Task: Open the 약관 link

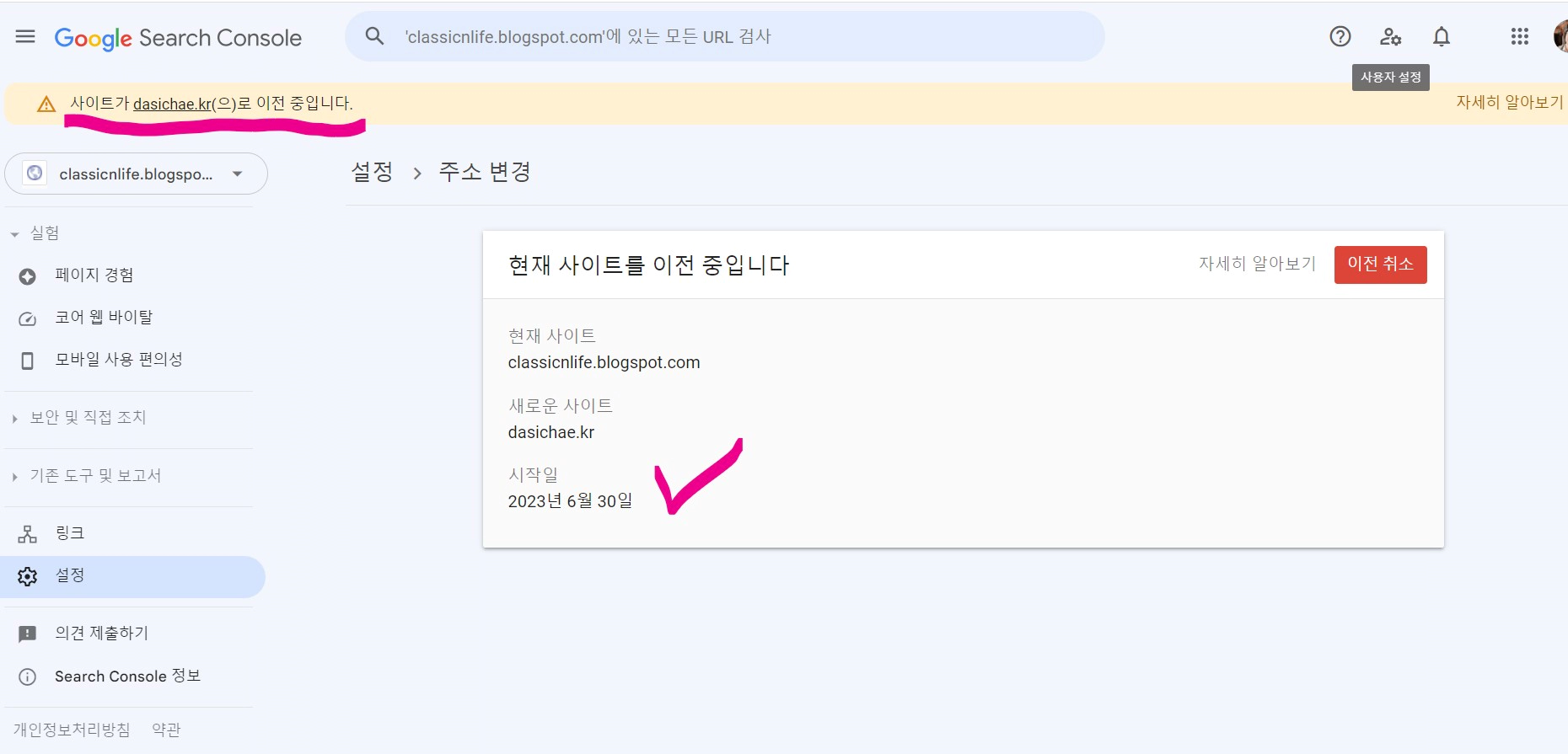Action: pos(166,730)
